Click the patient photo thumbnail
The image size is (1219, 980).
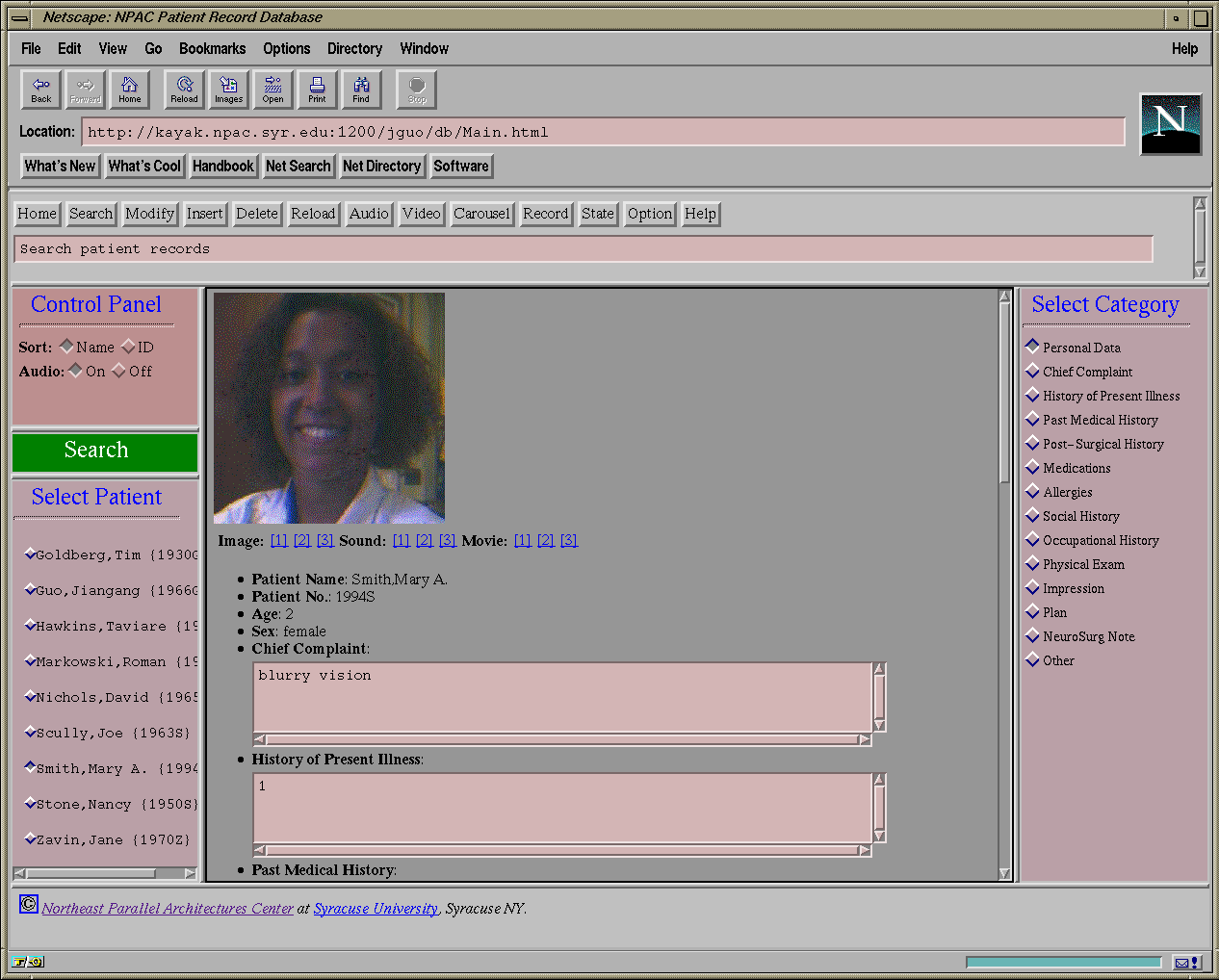[329, 408]
